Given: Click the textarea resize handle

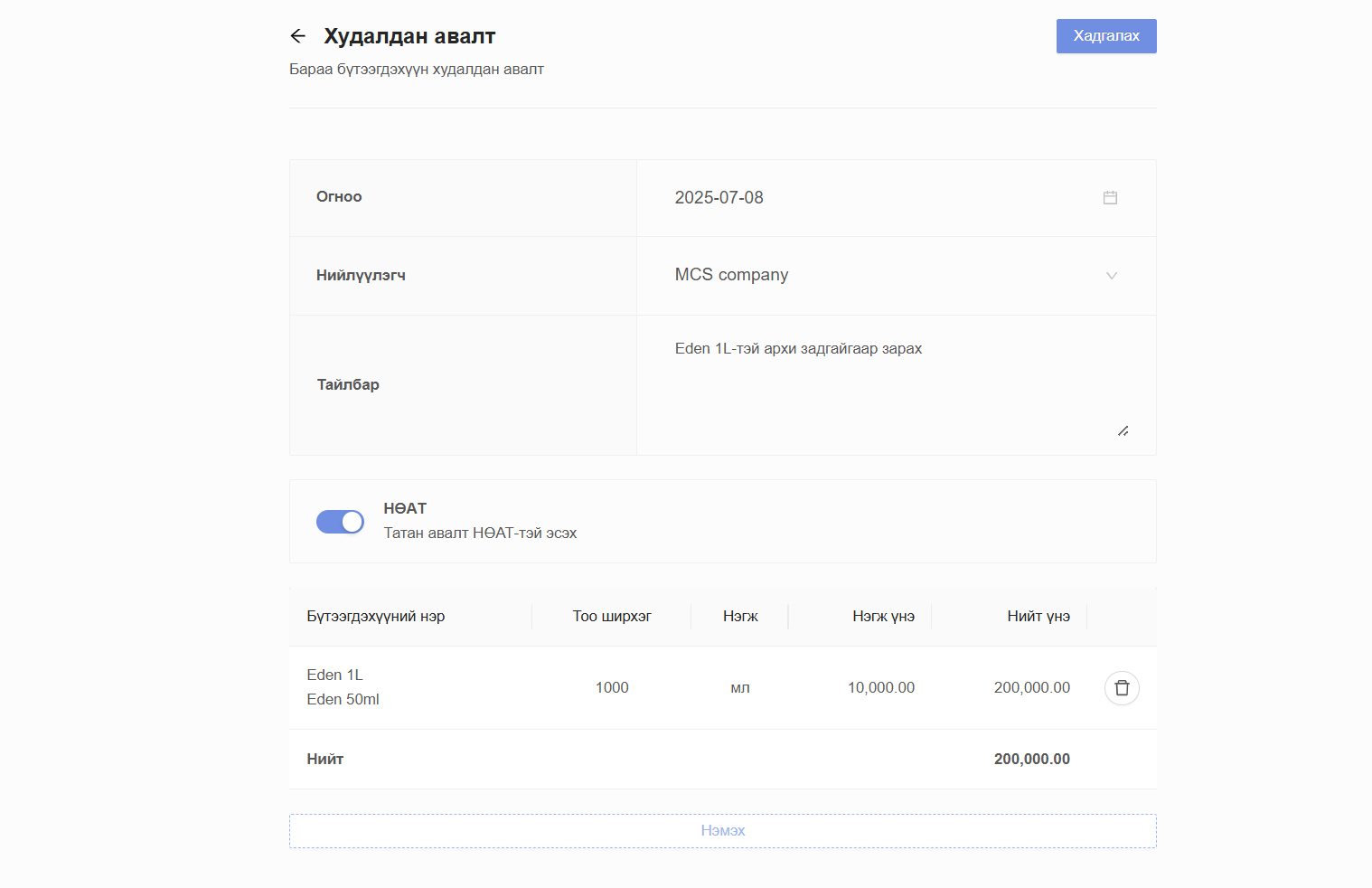Looking at the screenshot, I should pyautogui.click(x=1123, y=431).
